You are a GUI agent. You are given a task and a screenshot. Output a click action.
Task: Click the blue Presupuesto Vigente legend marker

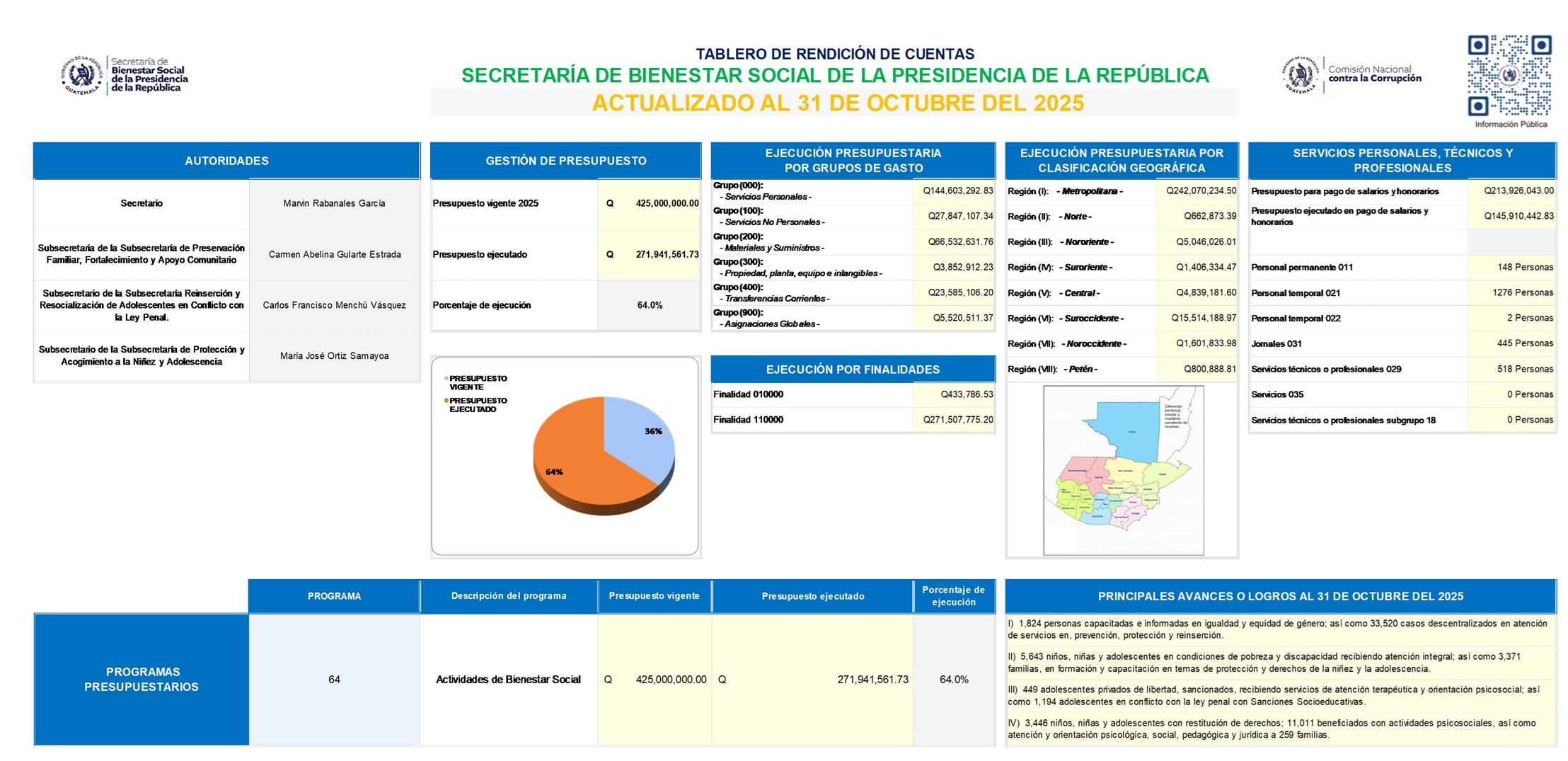click(x=446, y=379)
